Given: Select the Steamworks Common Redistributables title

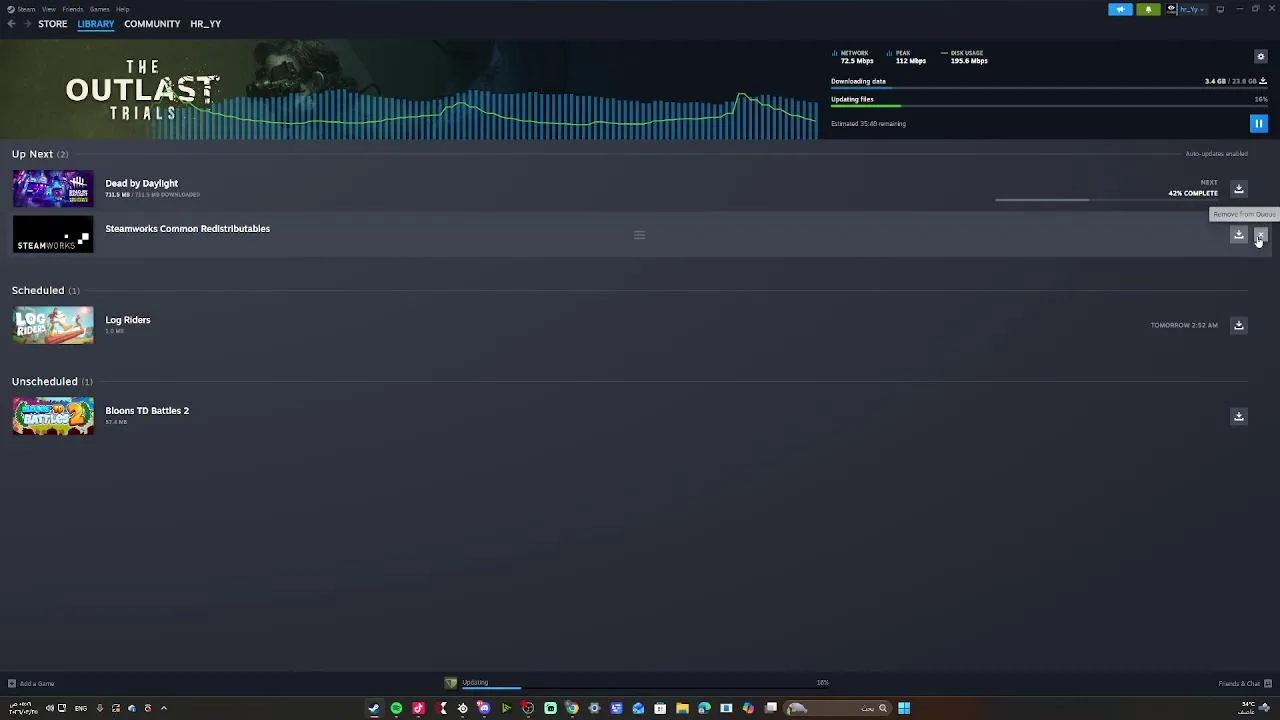Looking at the screenshot, I should [x=188, y=229].
